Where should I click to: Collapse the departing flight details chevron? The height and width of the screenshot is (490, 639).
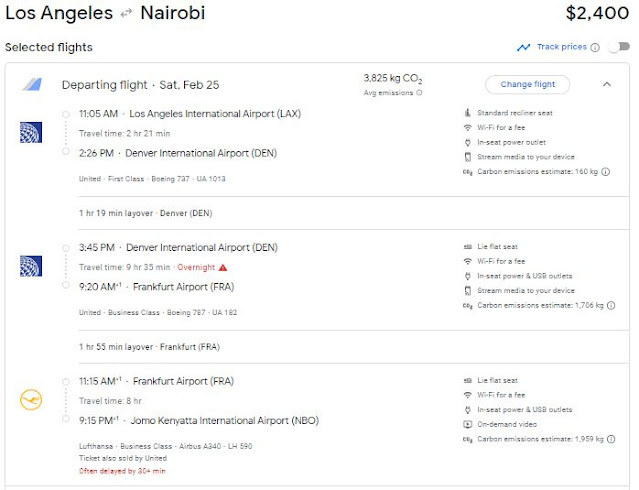pos(606,84)
